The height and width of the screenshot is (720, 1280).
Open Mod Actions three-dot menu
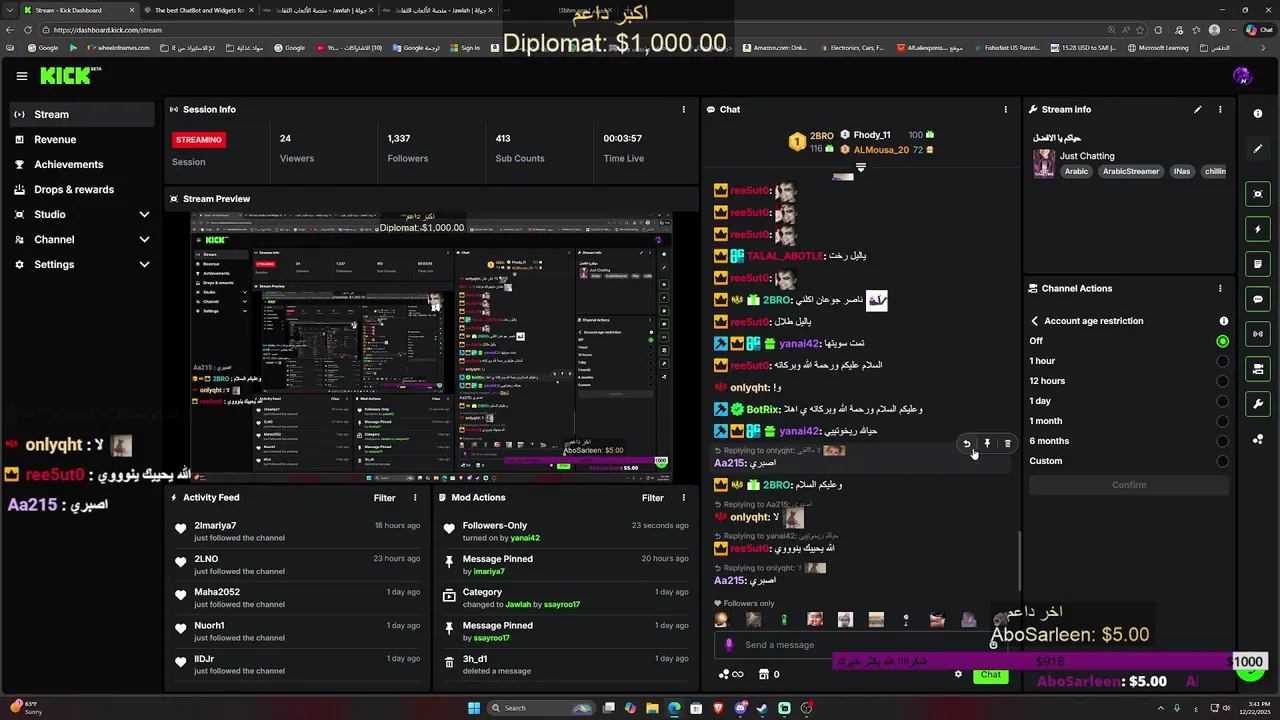(684, 497)
